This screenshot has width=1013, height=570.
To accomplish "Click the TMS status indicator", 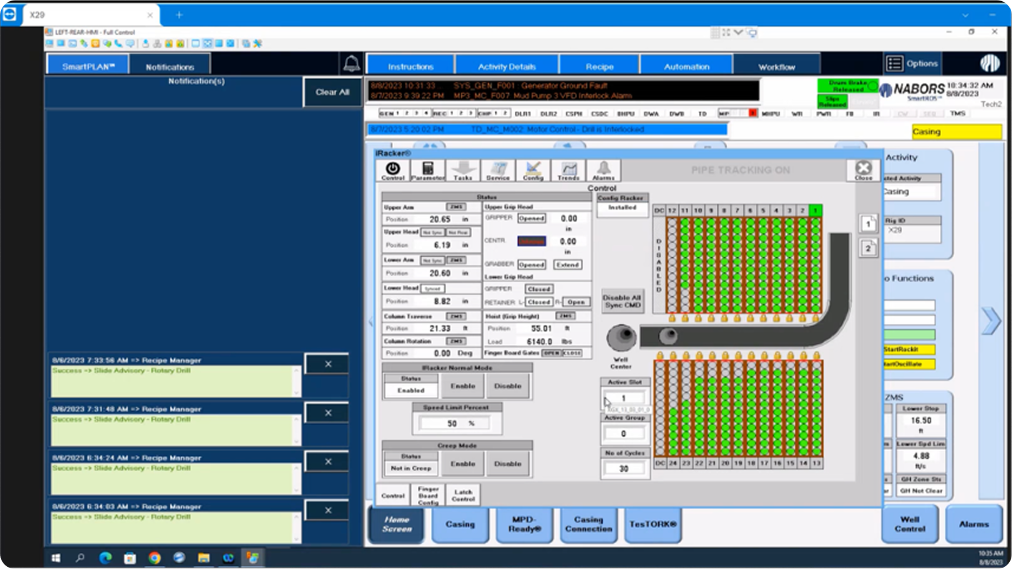I will pos(957,114).
